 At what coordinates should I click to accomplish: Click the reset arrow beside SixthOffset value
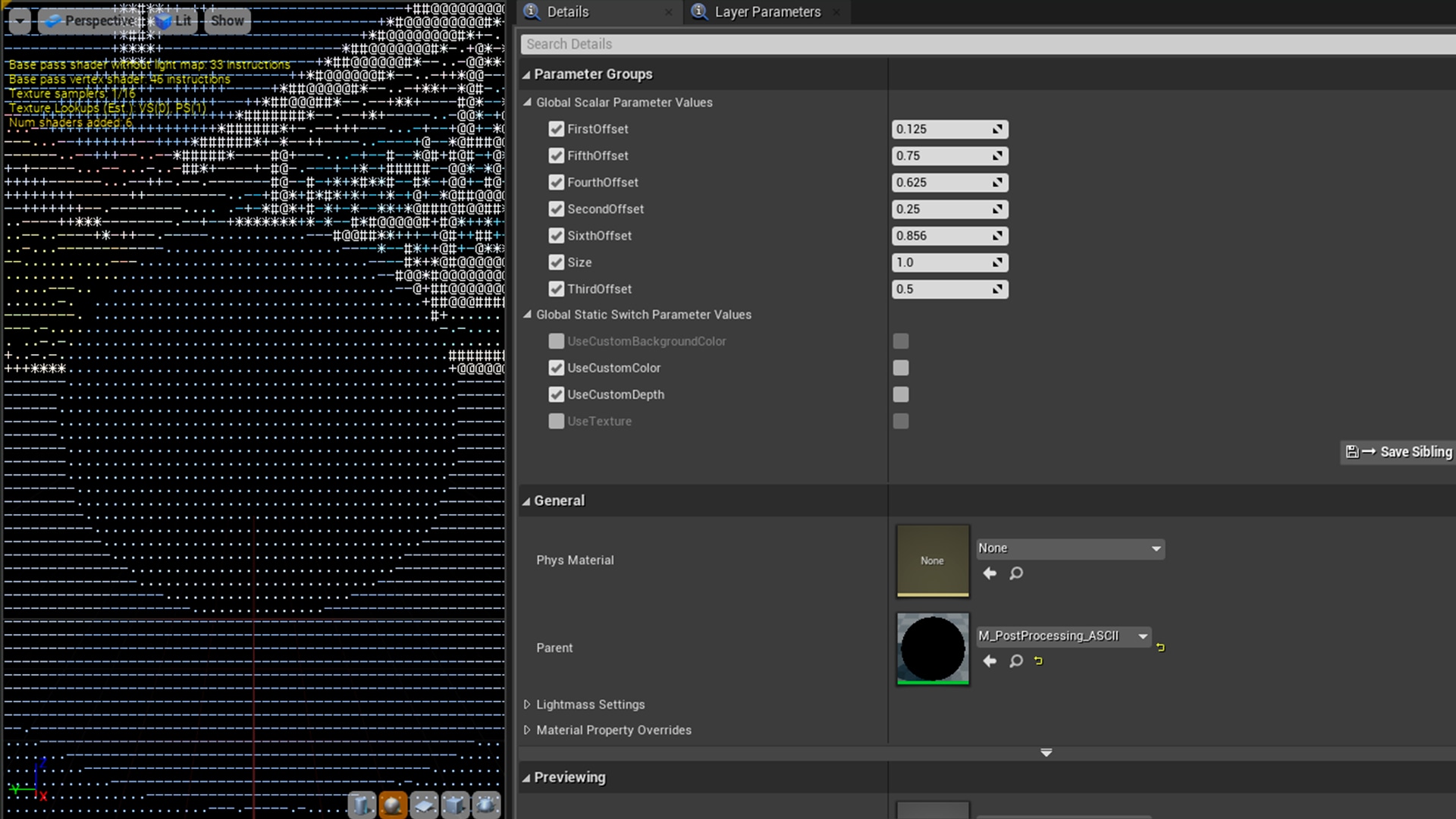tap(998, 236)
